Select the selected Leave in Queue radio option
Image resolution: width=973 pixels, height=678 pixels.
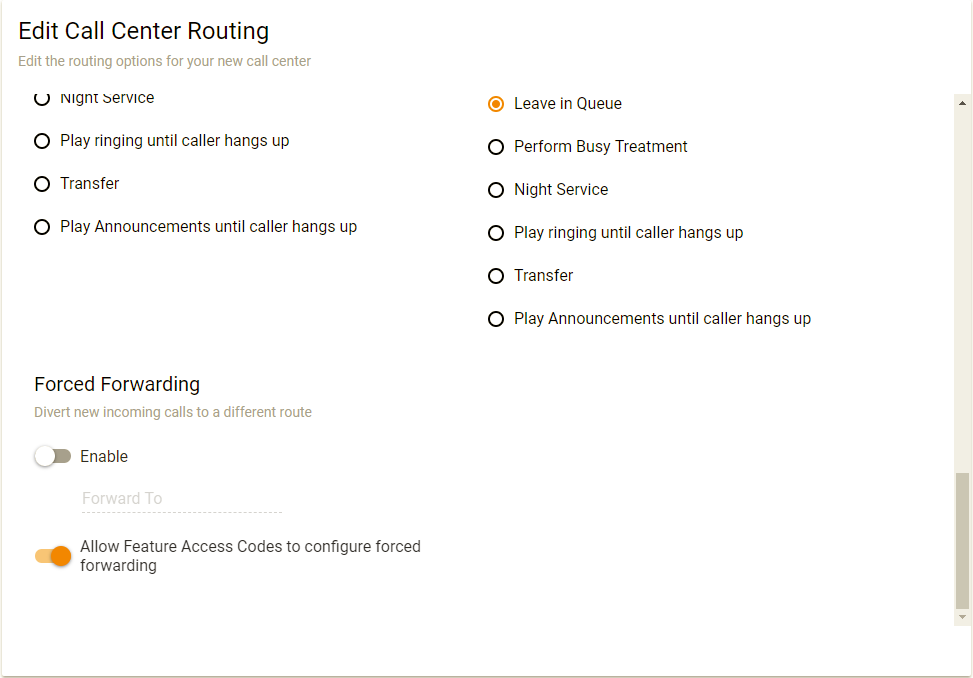pos(496,104)
